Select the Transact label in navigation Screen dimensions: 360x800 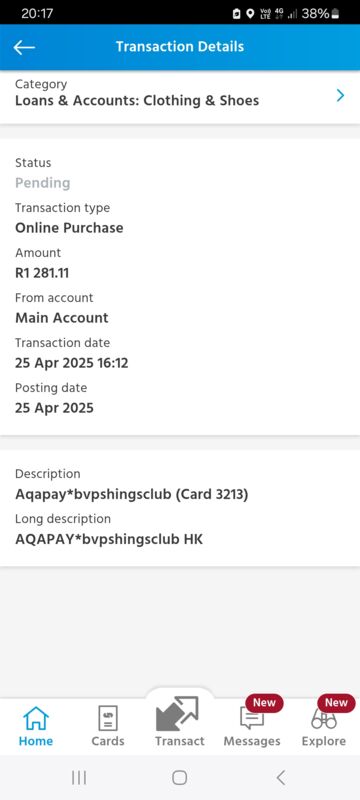click(x=179, y=741)
